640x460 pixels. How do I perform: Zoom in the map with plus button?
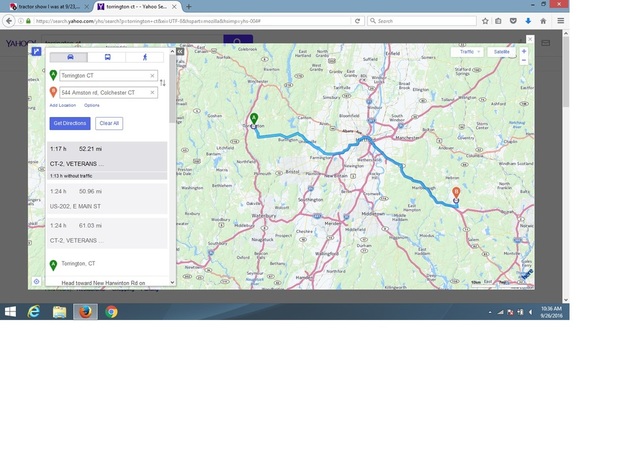524,51
